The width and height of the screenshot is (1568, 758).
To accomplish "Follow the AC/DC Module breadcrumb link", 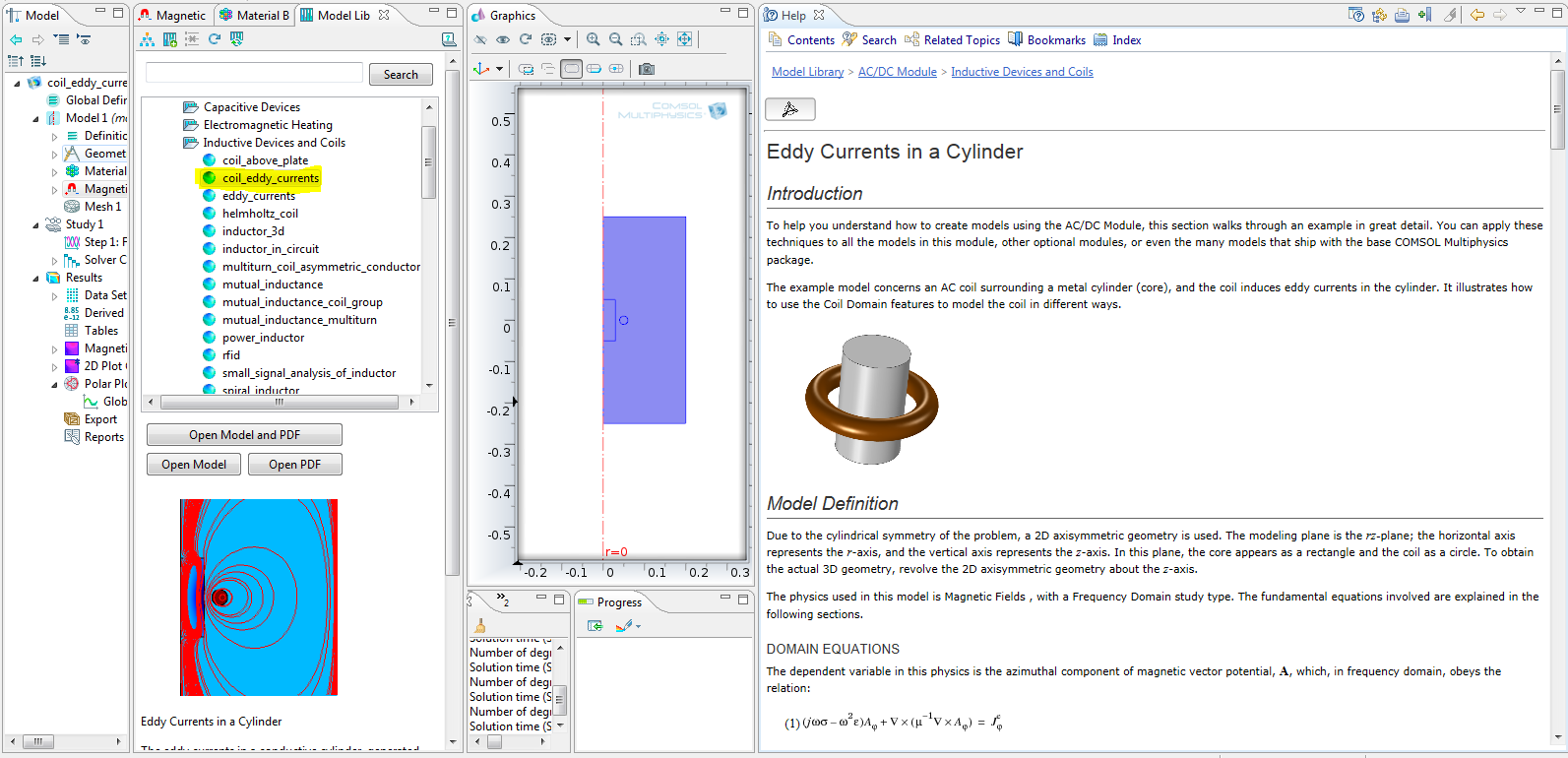I will (x=897, y=72).
